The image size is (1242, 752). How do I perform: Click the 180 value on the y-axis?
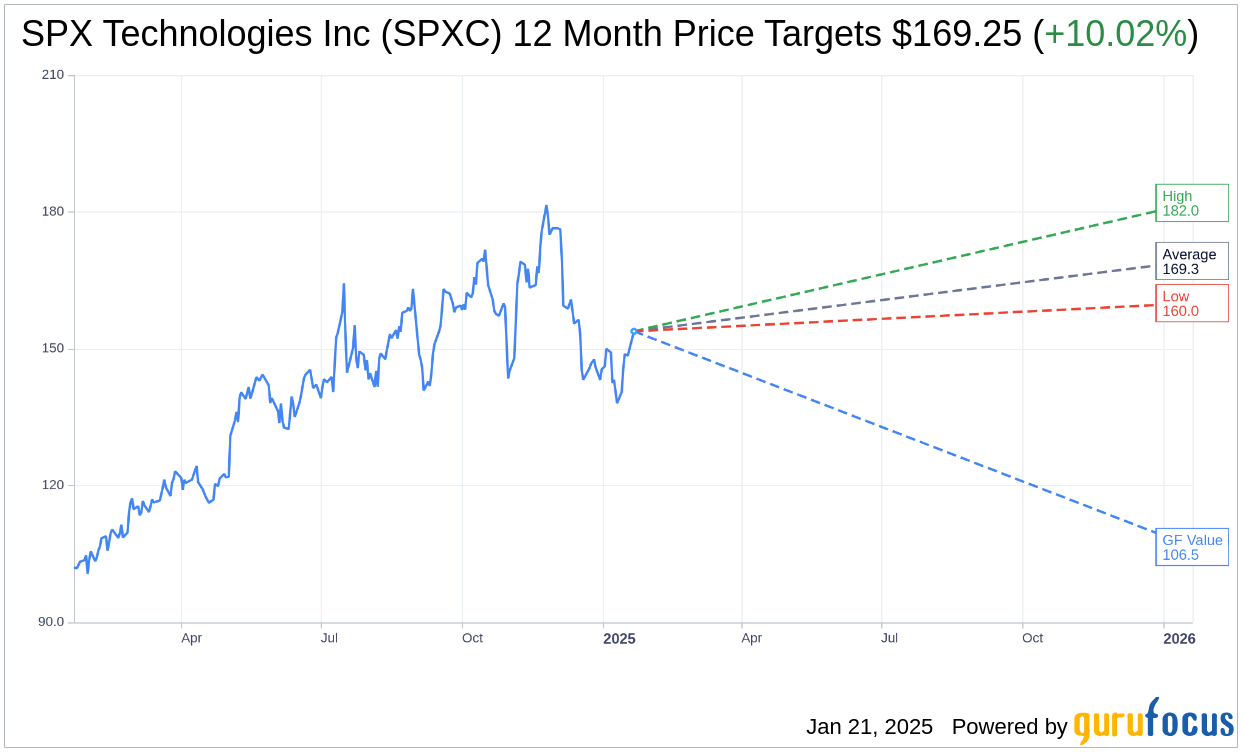click(x=53, y=212)
